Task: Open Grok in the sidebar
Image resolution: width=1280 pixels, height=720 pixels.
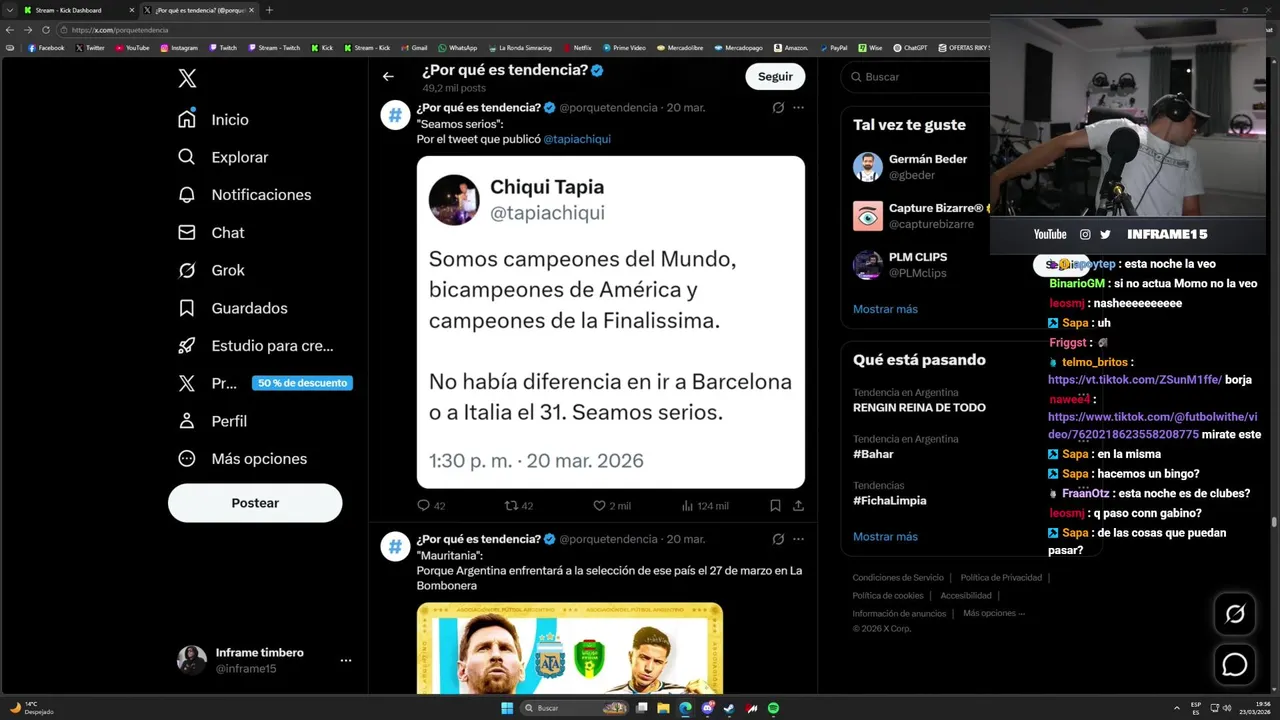Action: click(211, 270)
